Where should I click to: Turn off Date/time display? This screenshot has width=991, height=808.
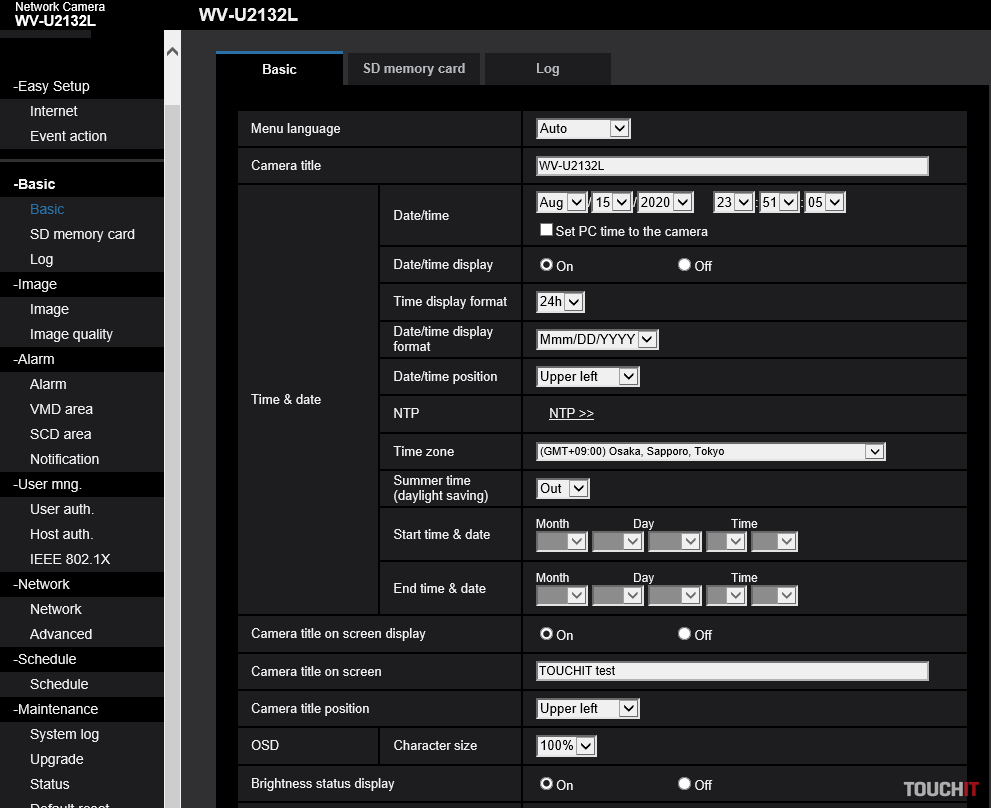pyautogui.click(x=684, y=264)
